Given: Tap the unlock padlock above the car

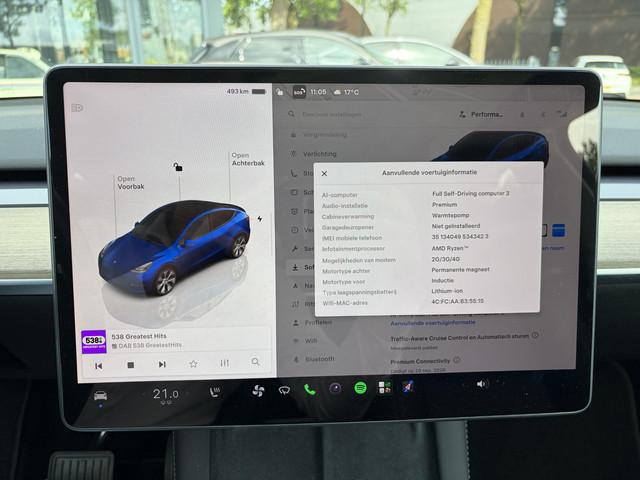Looking at the screenshot, I should point(178,167).
